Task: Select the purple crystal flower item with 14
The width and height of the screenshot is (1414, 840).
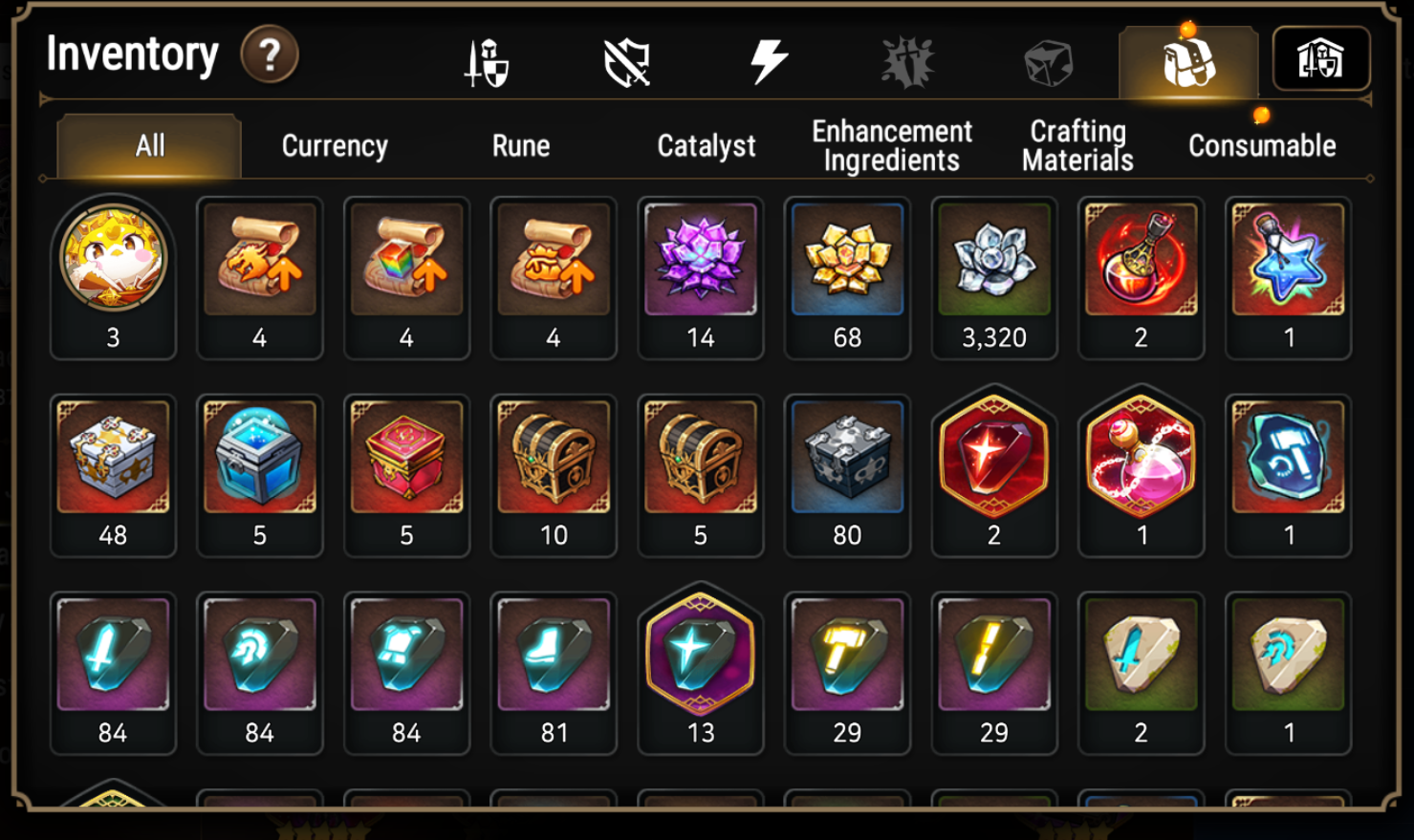Action: 701,278
